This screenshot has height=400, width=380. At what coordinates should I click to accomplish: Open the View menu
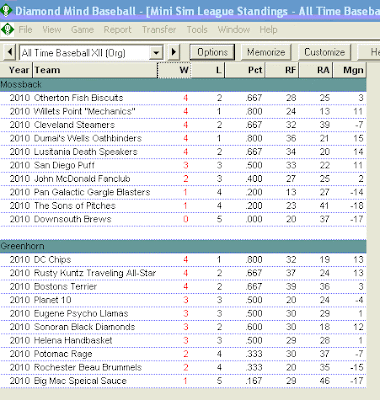tap(52, 30)
